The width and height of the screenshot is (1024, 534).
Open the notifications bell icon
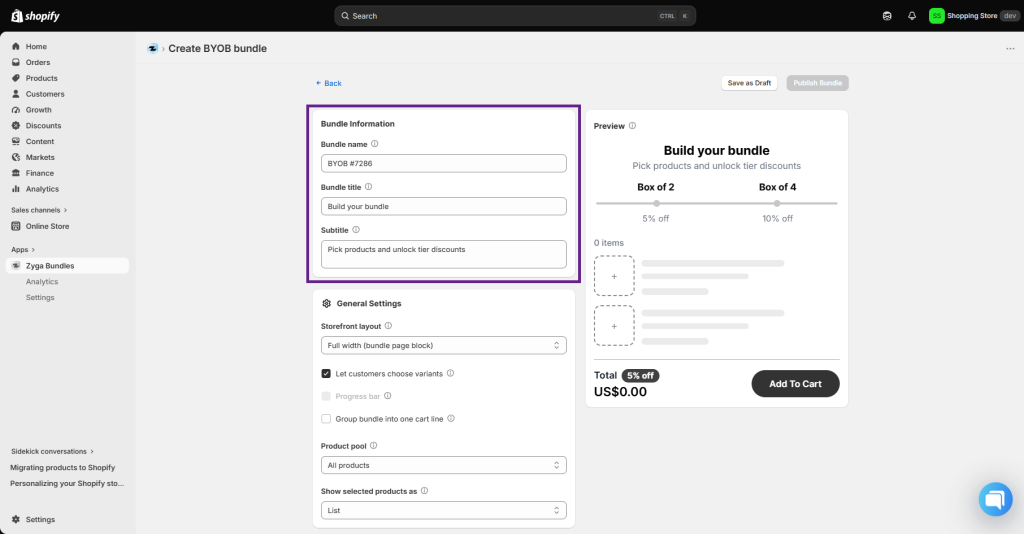[x=912, y=16]
